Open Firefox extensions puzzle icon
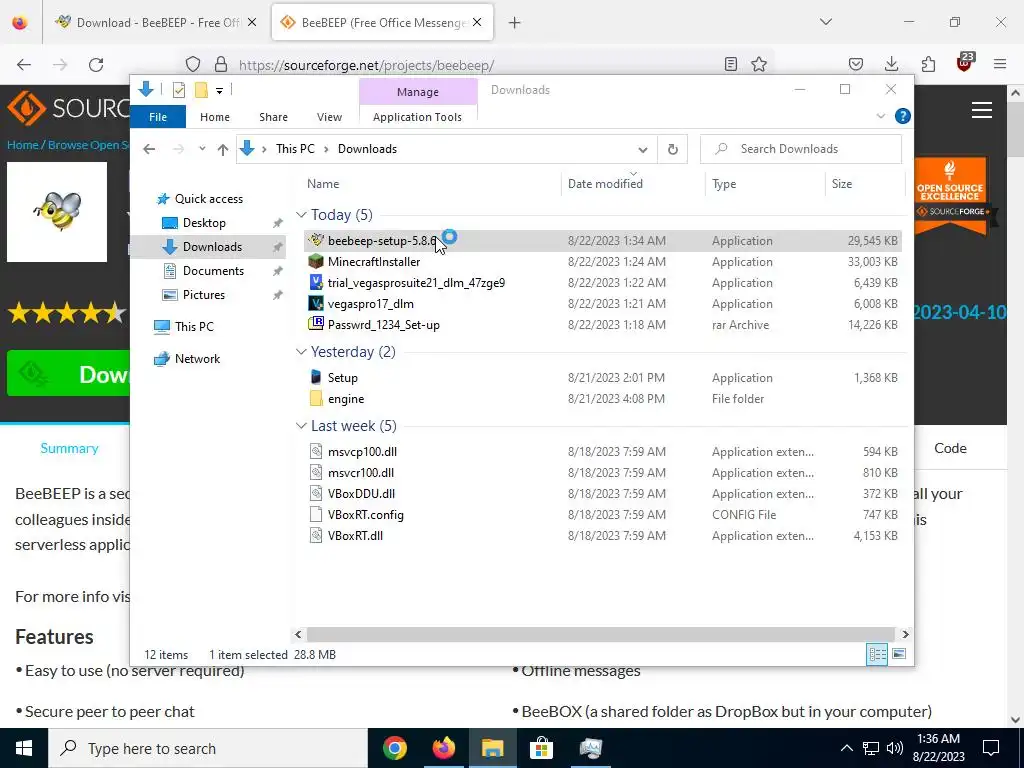The width and height of the screenshot is (1024, 768). pyautogui.click(x=928, y=64)
